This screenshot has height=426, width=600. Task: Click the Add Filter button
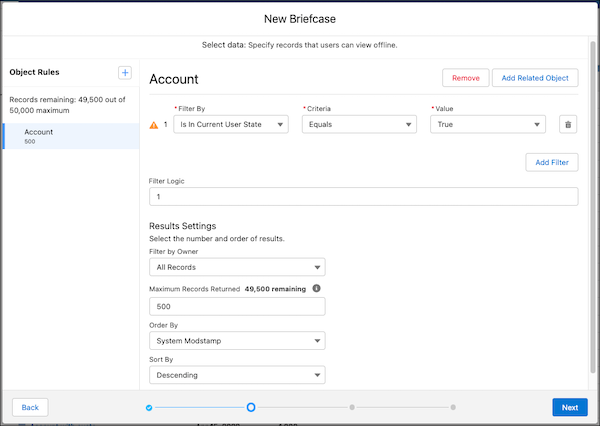tap(552, 162)
